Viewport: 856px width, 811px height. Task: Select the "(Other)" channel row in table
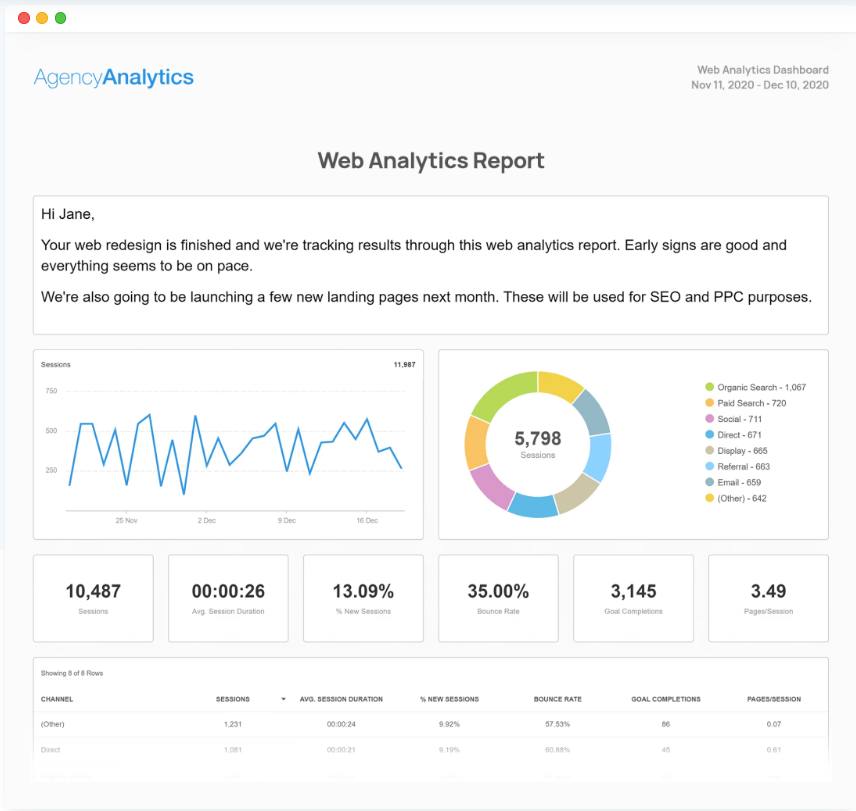(431, 724)
